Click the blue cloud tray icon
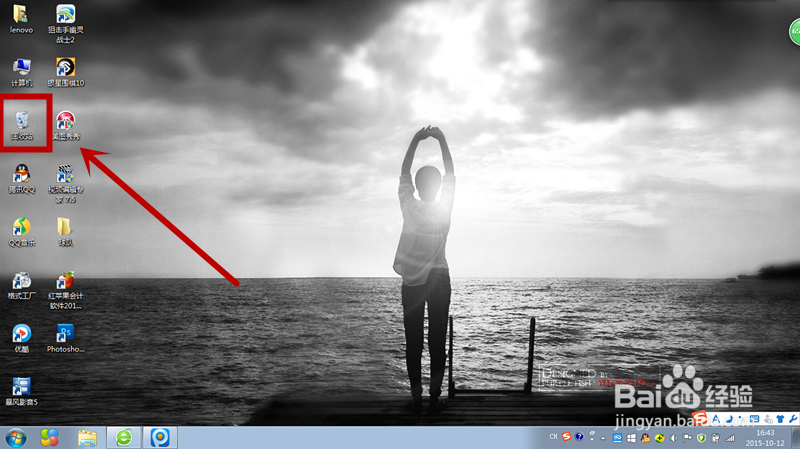The width and height of the screenshot is (800, 449). tap(617, 438)
